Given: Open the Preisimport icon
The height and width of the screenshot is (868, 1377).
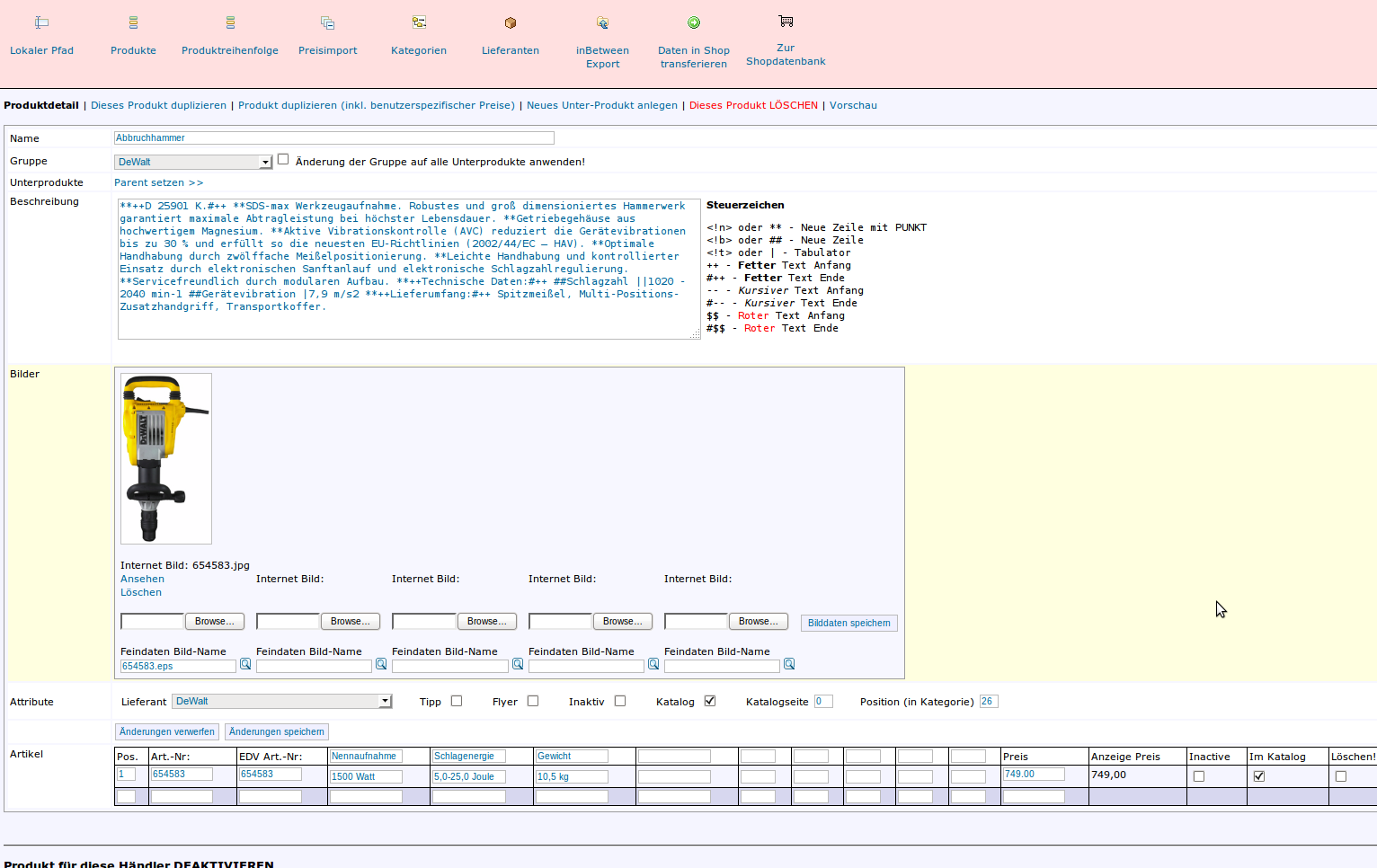Looking at the screenshot, I should click(x=327, y=22).
